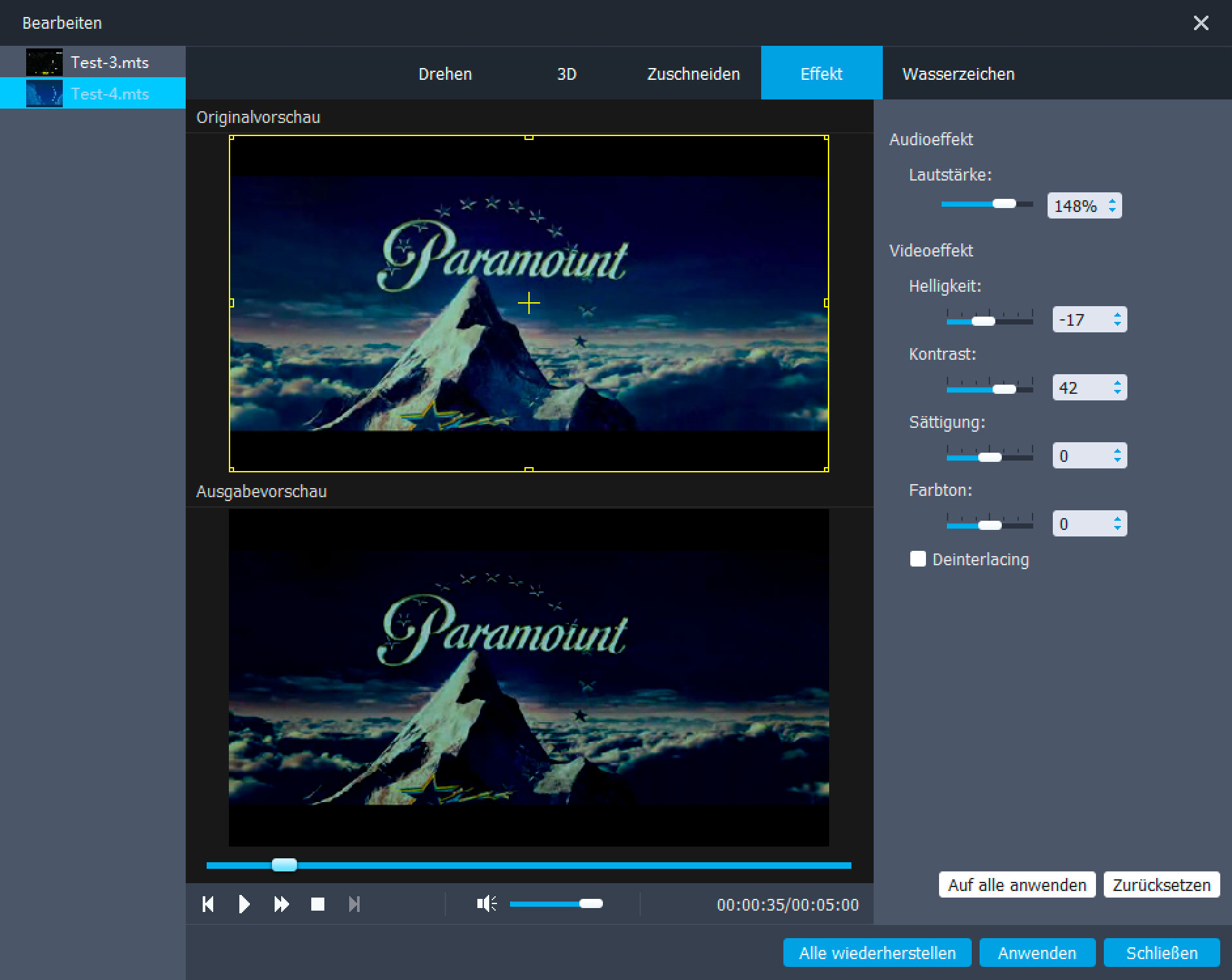Click the Sättigung slider handle
Image resolution: width=1232 pixels, height=980 pixels.
(990, 457)
